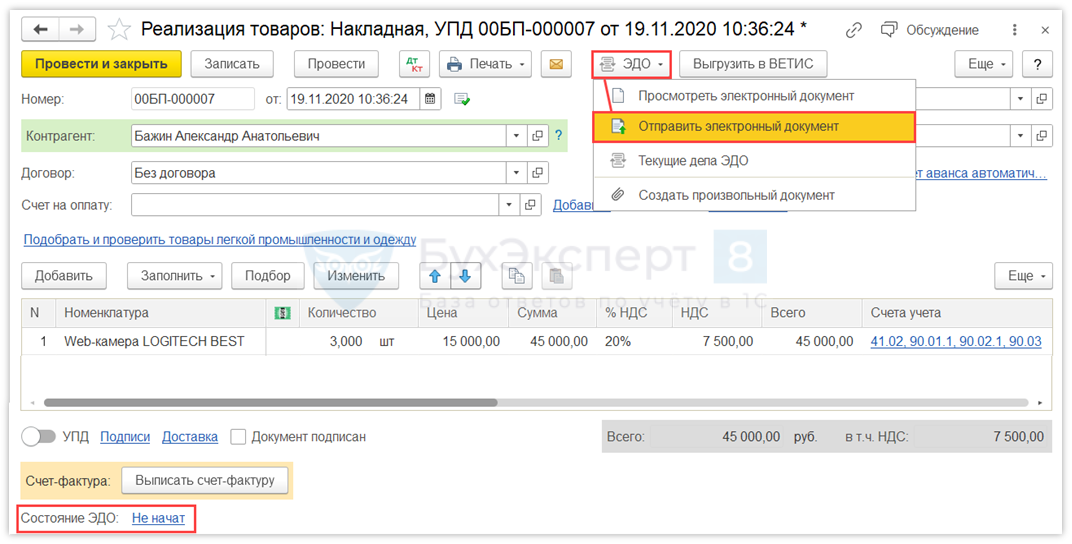Open the Заполнить dropdown button

(x=174, y=276)
